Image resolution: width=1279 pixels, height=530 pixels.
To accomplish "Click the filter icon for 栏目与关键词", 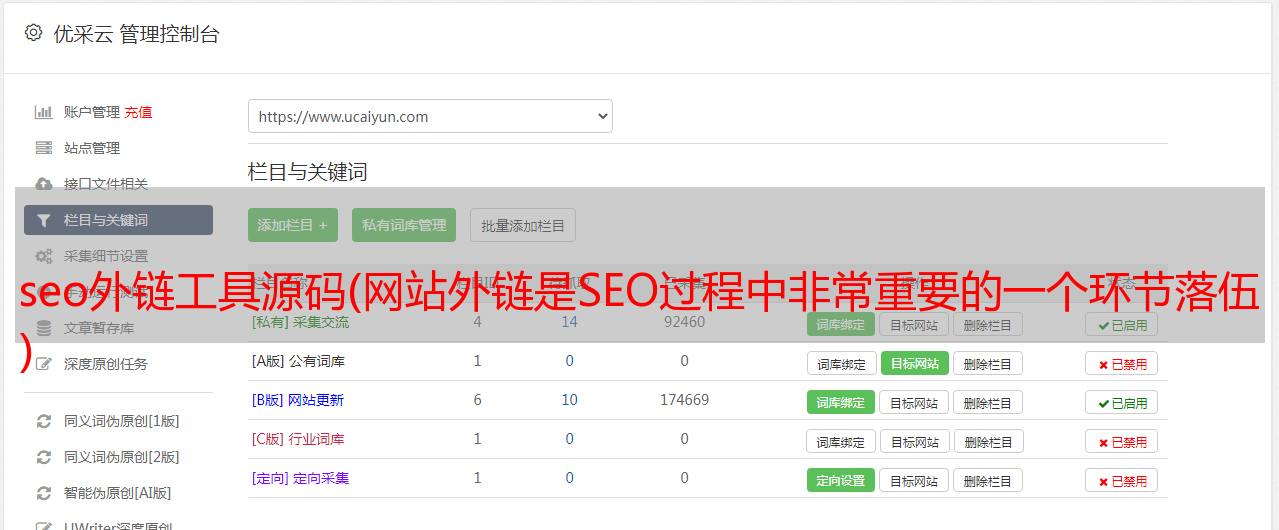I will tap(44, 220).
